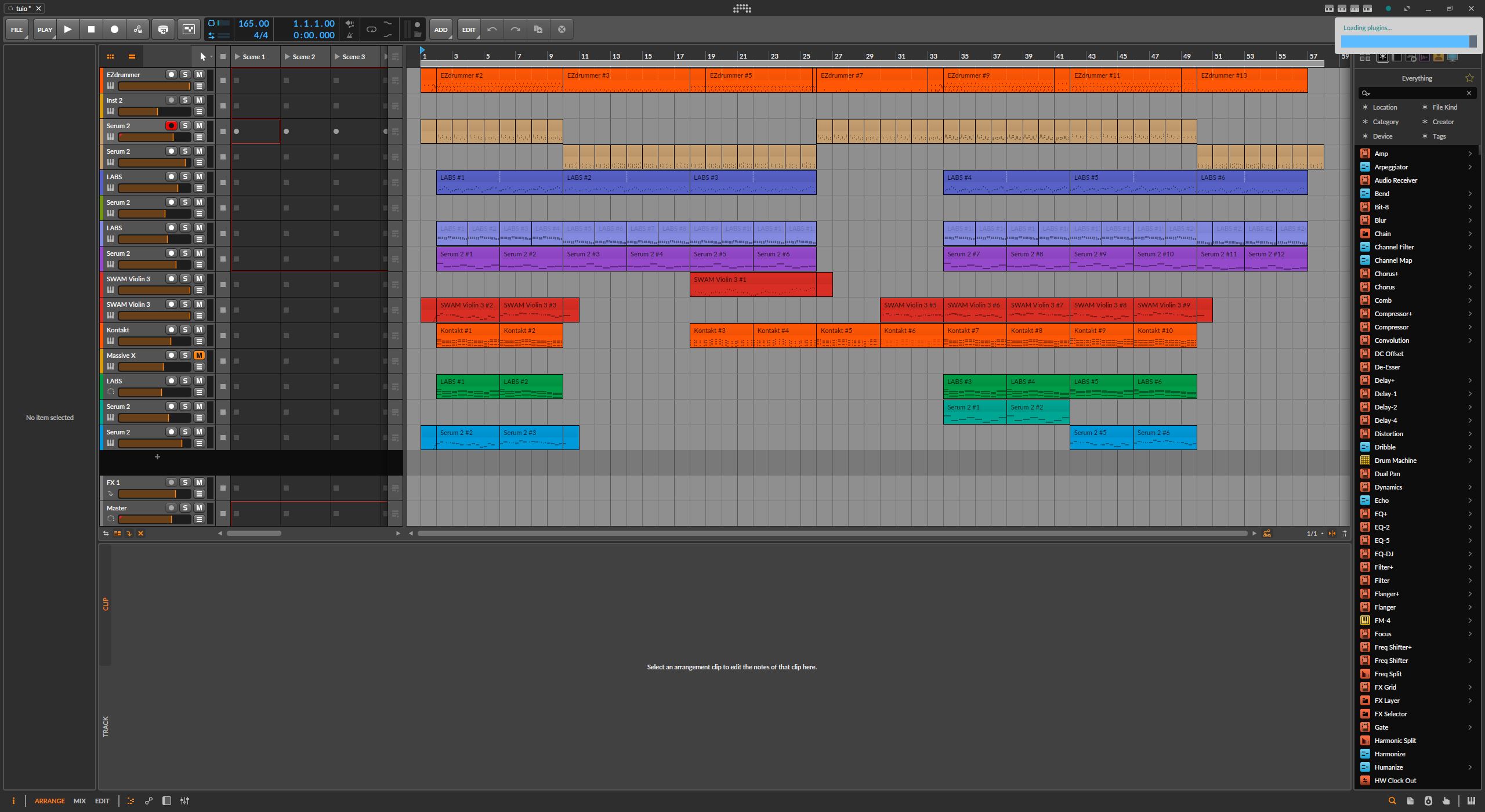The width and height of the screenshot is (1485, 812).
Task: Click the ADD button
Action: [x=441, y=30]
